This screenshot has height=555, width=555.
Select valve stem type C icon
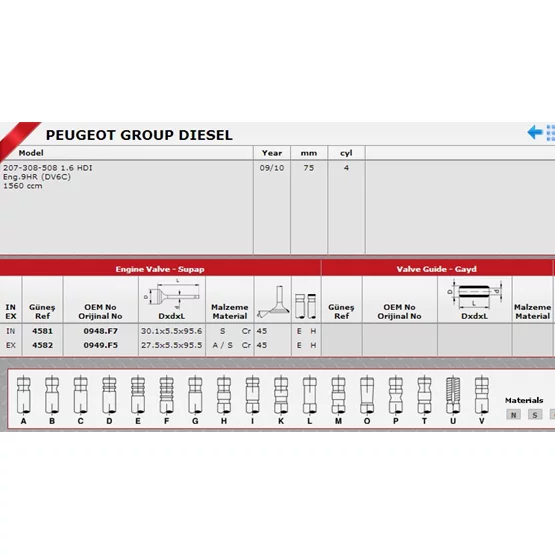point(80,395)
